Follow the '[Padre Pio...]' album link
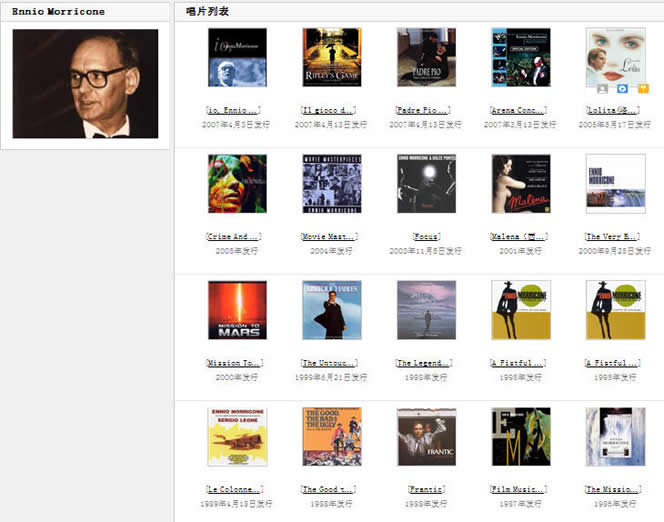 click(423, 110)
